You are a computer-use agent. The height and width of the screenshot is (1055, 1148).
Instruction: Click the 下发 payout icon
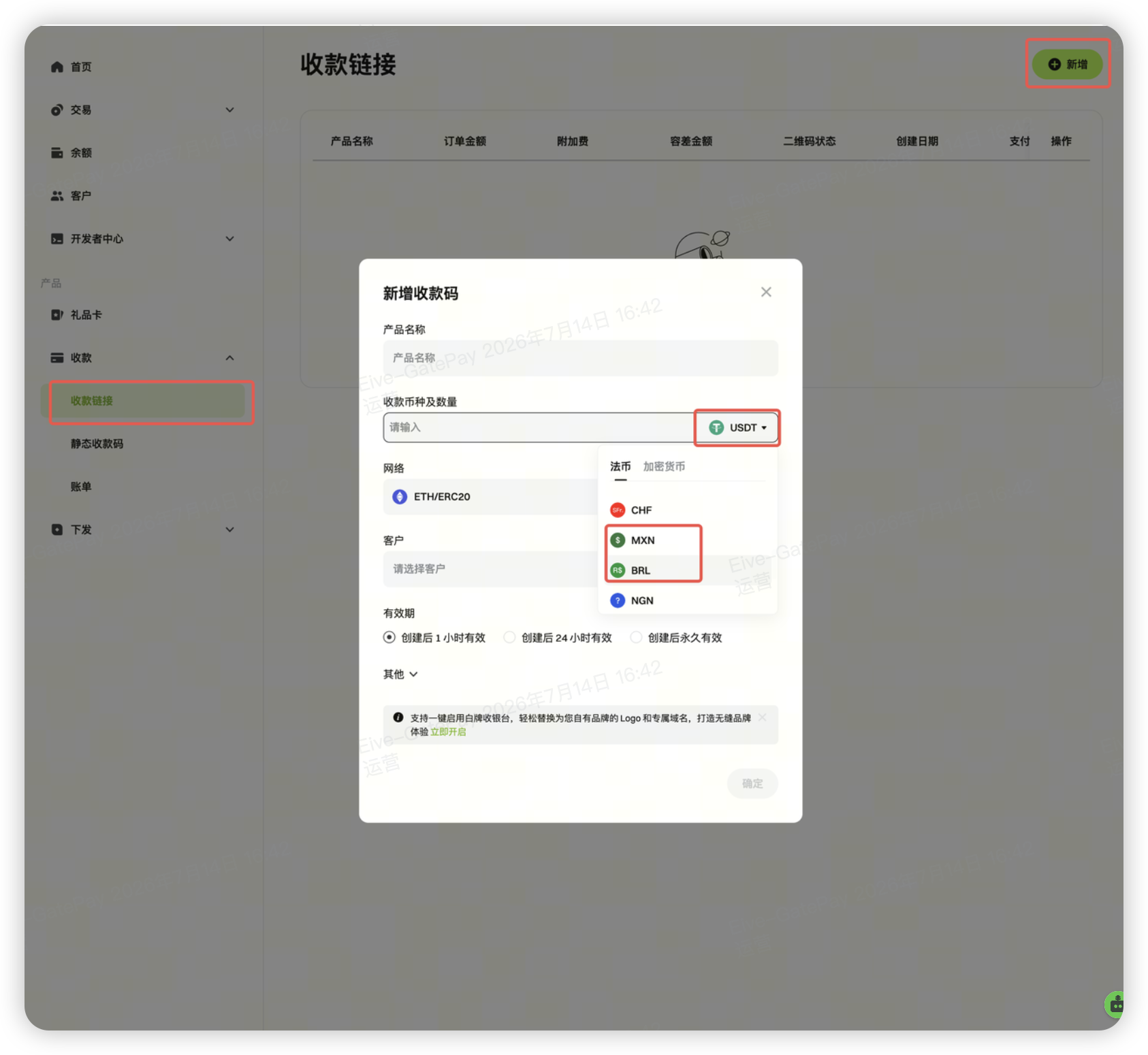tap(57, 529)
